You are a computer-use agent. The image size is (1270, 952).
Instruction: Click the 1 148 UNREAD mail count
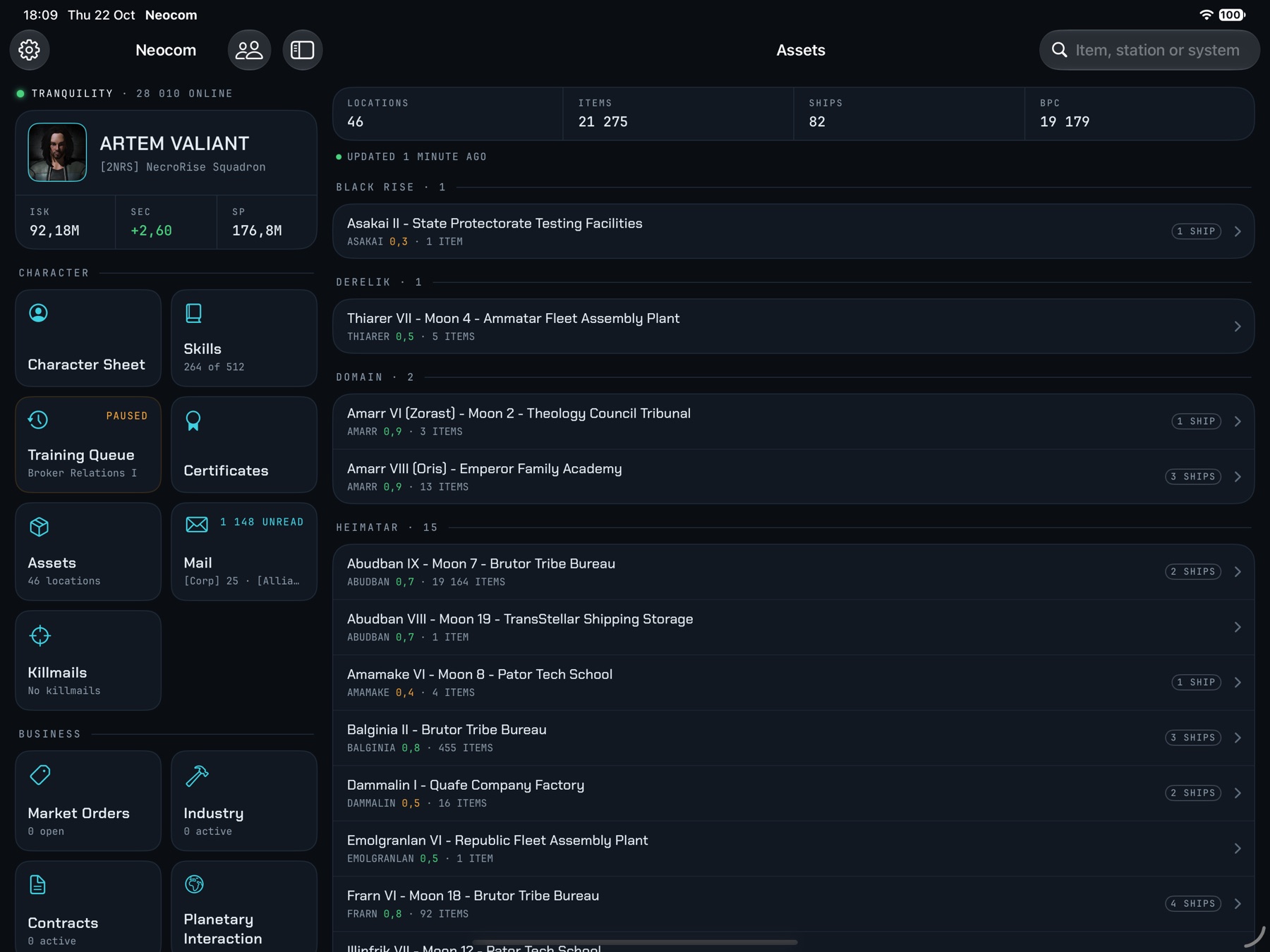click(x=262, y=522)
